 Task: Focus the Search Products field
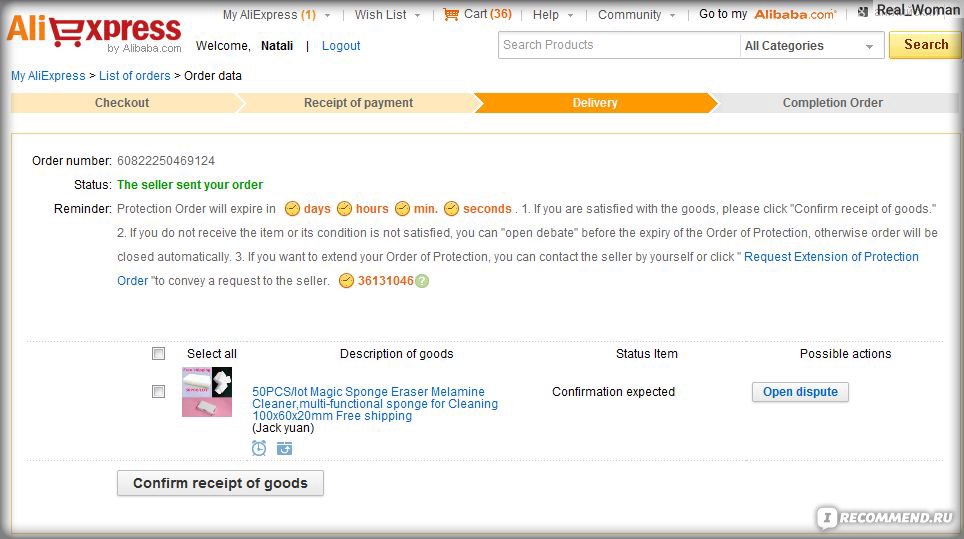[618, 45]
